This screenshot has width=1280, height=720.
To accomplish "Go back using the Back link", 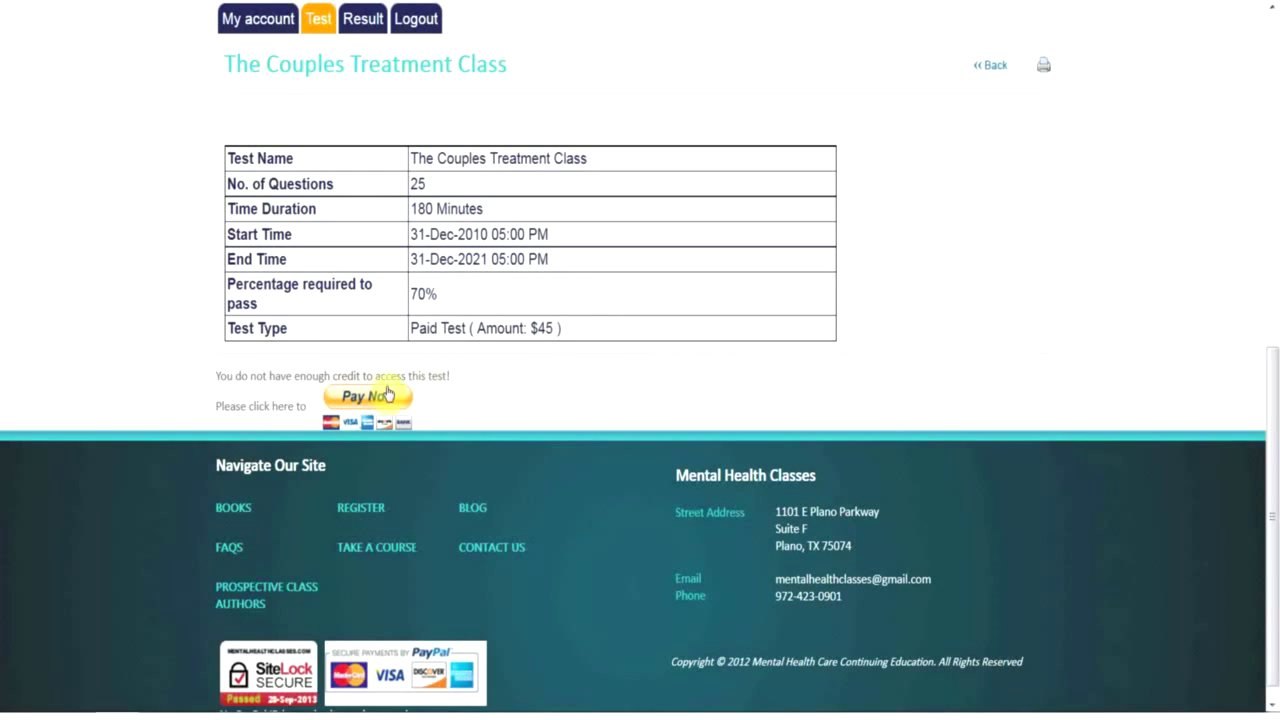I will [990, 65].
